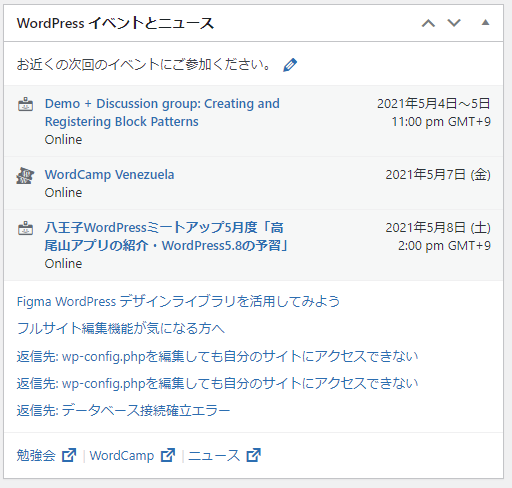Click Online label under 八王子WordPressミートアップ event
The image size is (512, 488).
63,264
